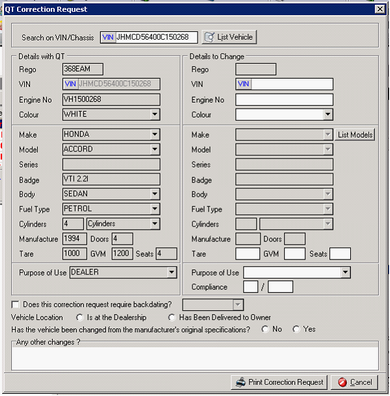
Task: Click the Print Correction Request button
Action: [x=279, y=382]
